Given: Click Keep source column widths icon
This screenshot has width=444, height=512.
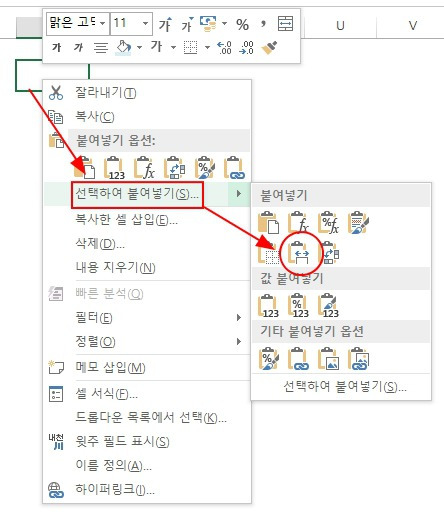Looking at the screenshot, I should pyautogui.click(x=299, y=253).
